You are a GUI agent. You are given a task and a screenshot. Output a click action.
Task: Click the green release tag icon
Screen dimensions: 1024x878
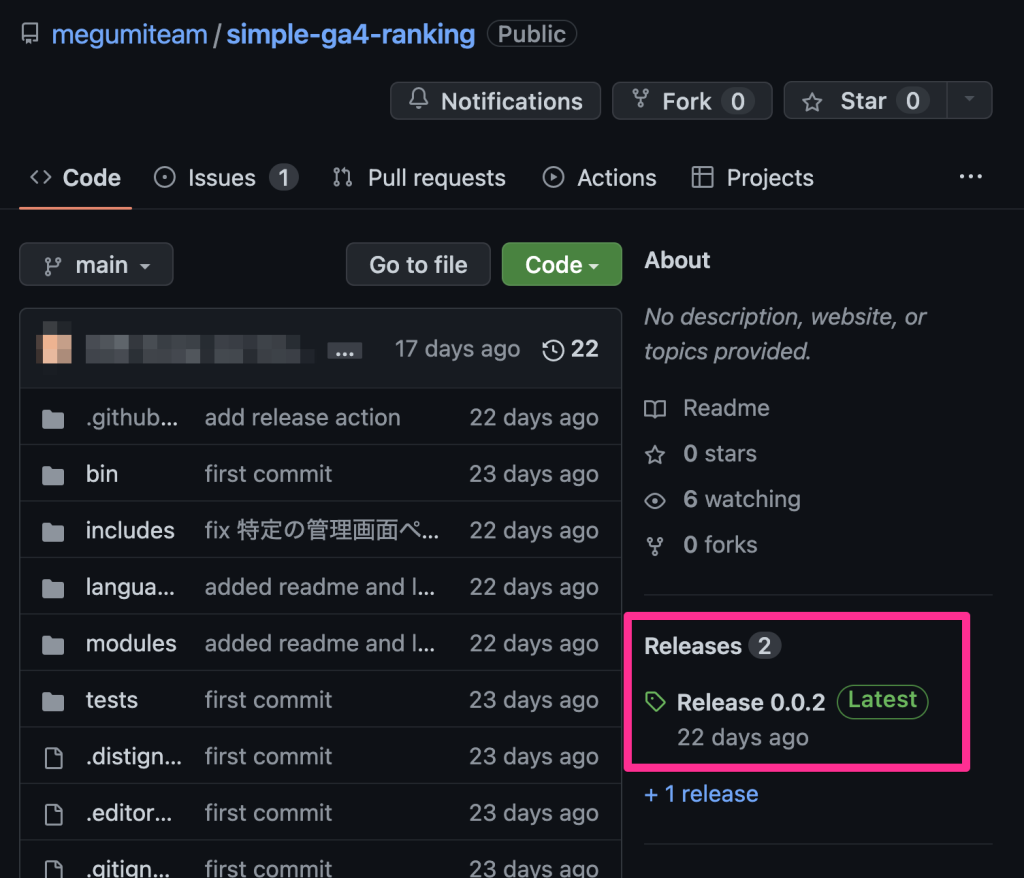click(655, 702)
